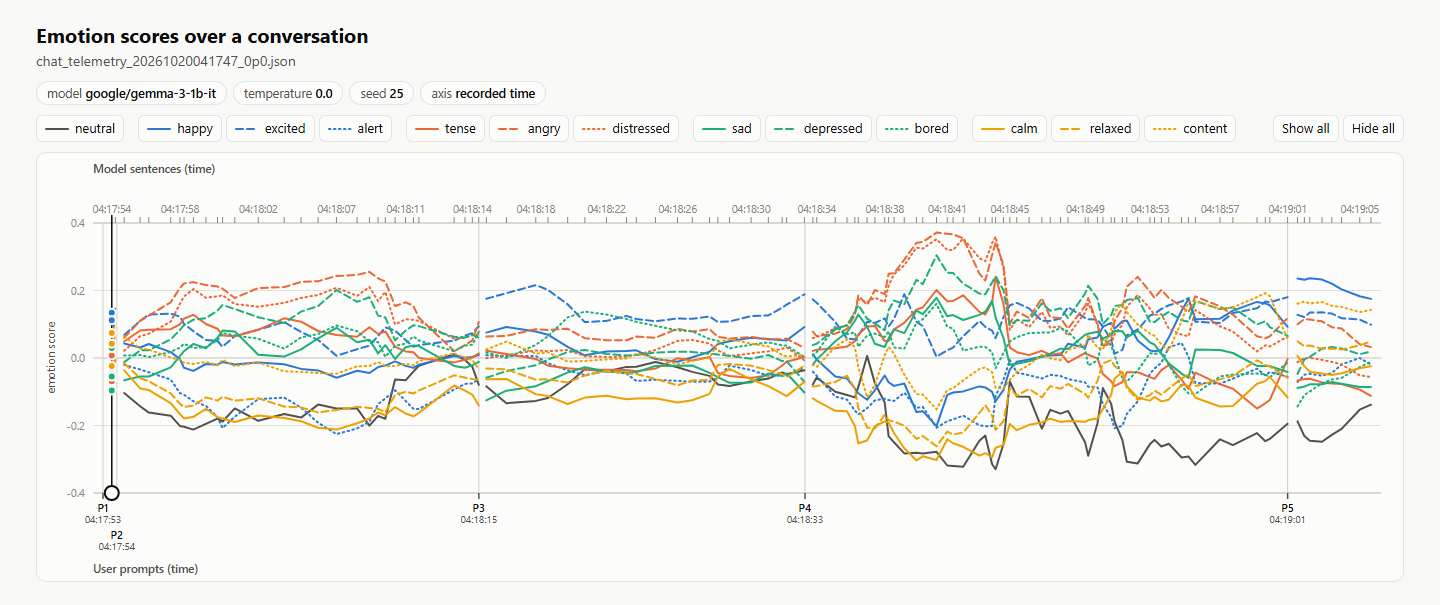Toggle the bored dotted series
The image size is (1440, 605).
pos(917,128)
